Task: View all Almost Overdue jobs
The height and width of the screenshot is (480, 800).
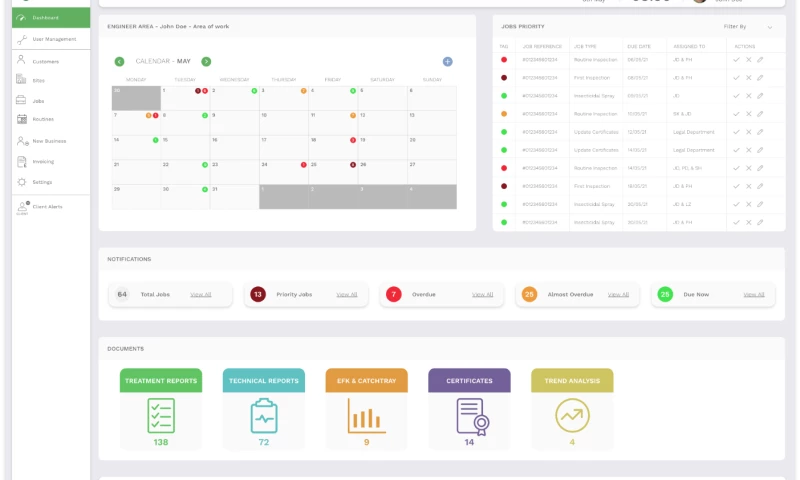Action: pos(618,295)
